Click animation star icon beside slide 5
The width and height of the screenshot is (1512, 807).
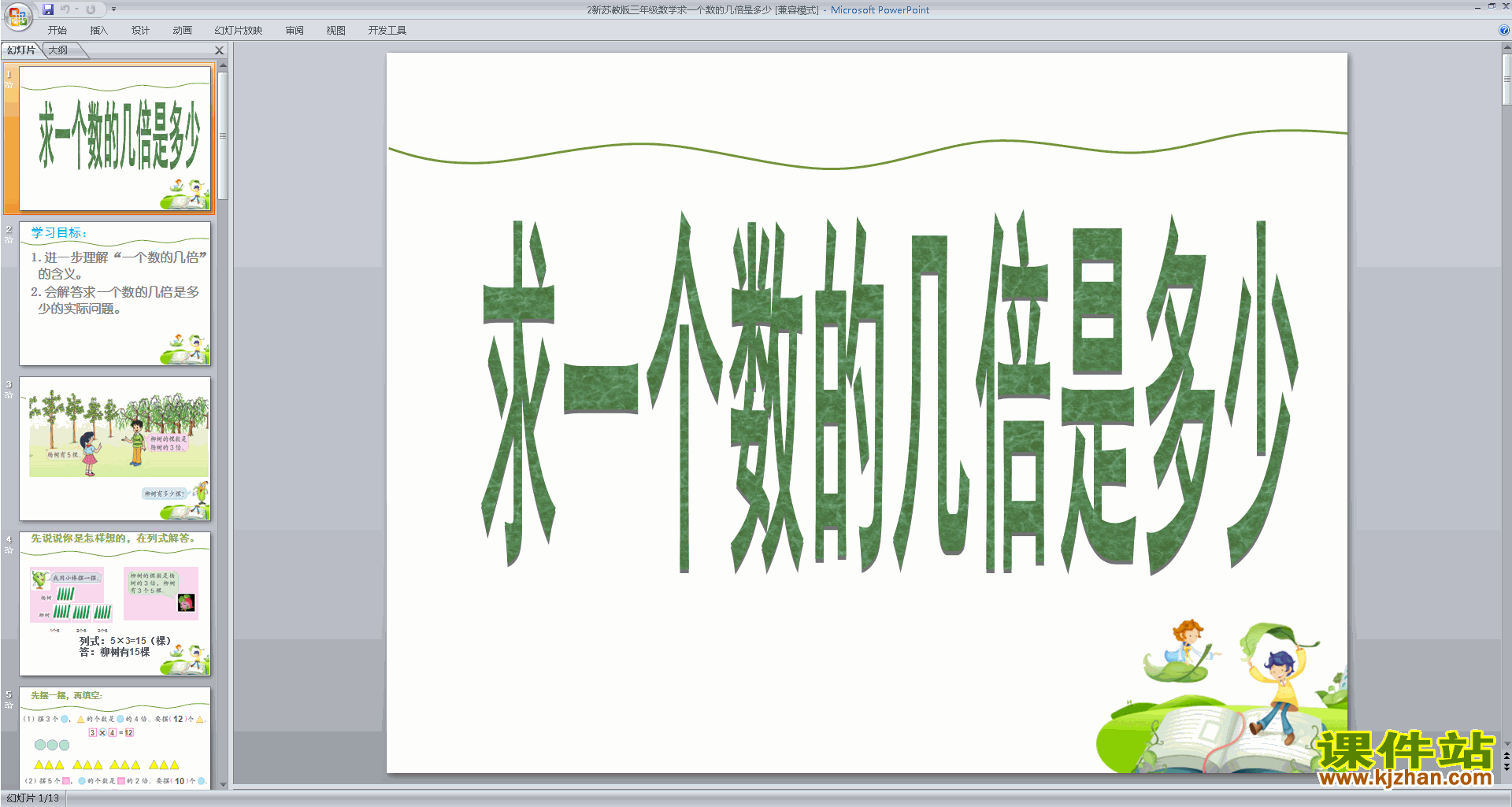(x=9, y=705)
